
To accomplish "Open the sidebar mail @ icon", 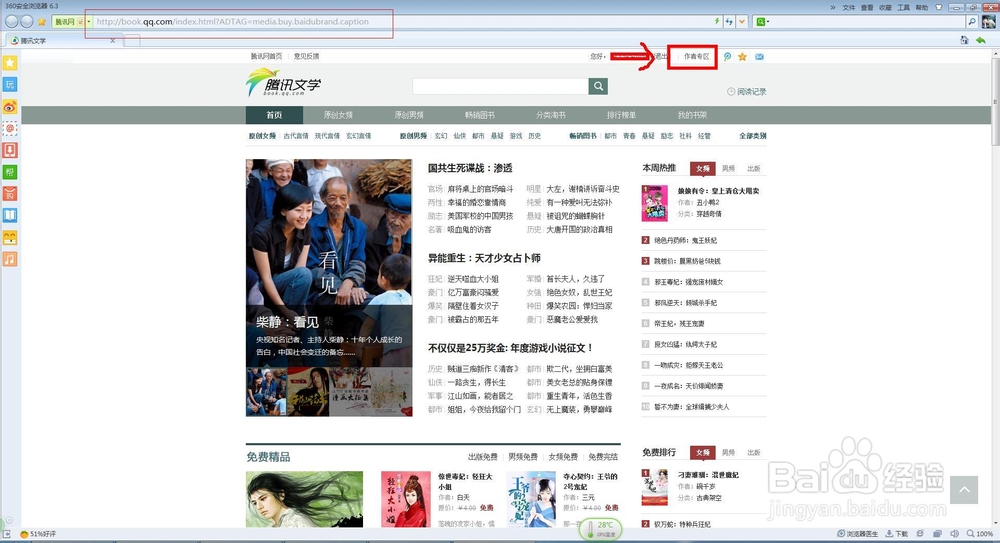I will click(10, 128).
